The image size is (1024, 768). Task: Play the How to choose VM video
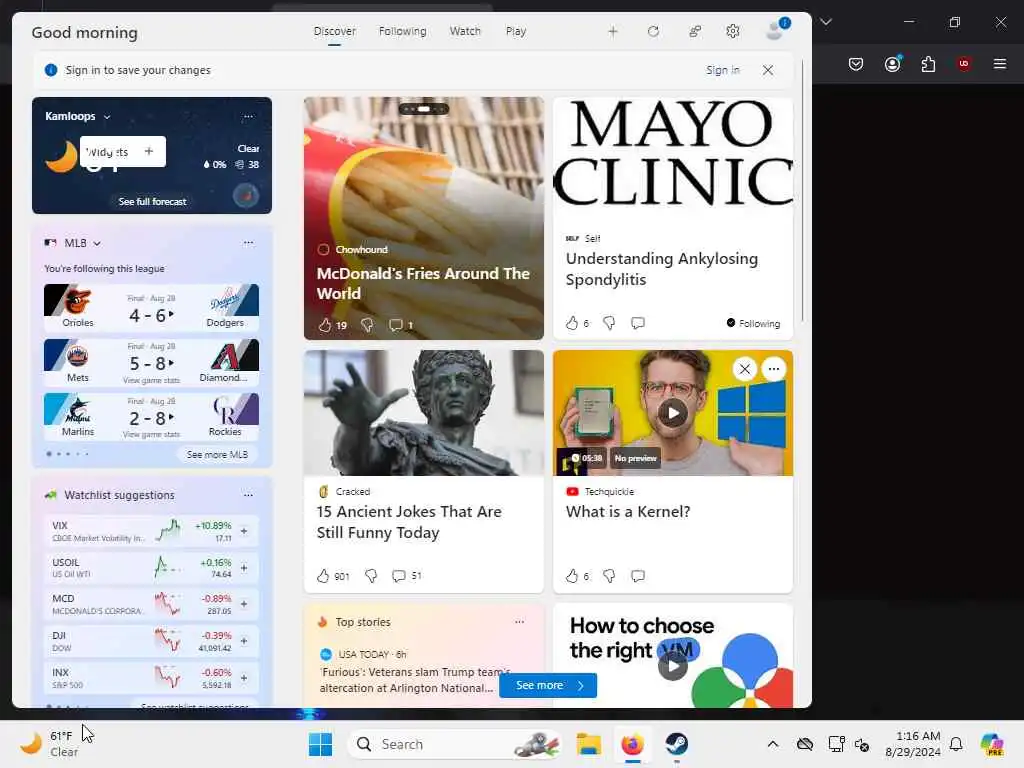(673, 666)
